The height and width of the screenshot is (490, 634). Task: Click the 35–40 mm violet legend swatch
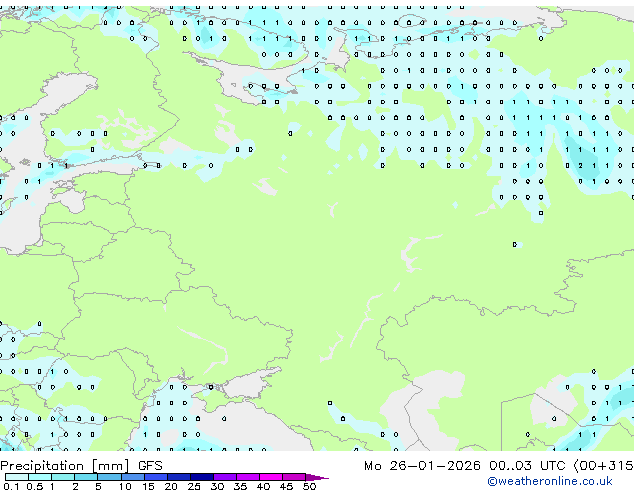(x=248, y=477)
